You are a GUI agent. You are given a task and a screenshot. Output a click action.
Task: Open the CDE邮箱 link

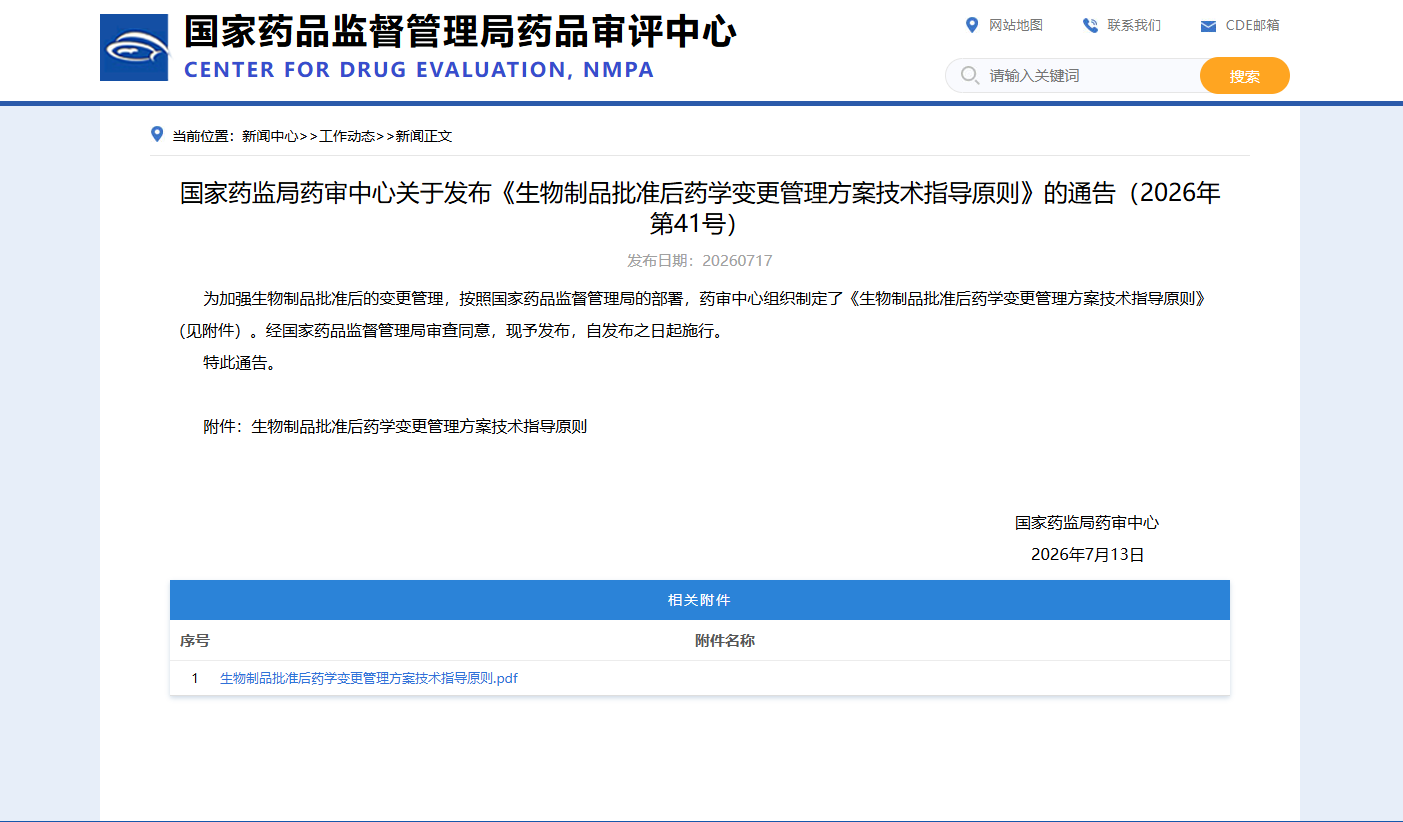(1253, 25)
